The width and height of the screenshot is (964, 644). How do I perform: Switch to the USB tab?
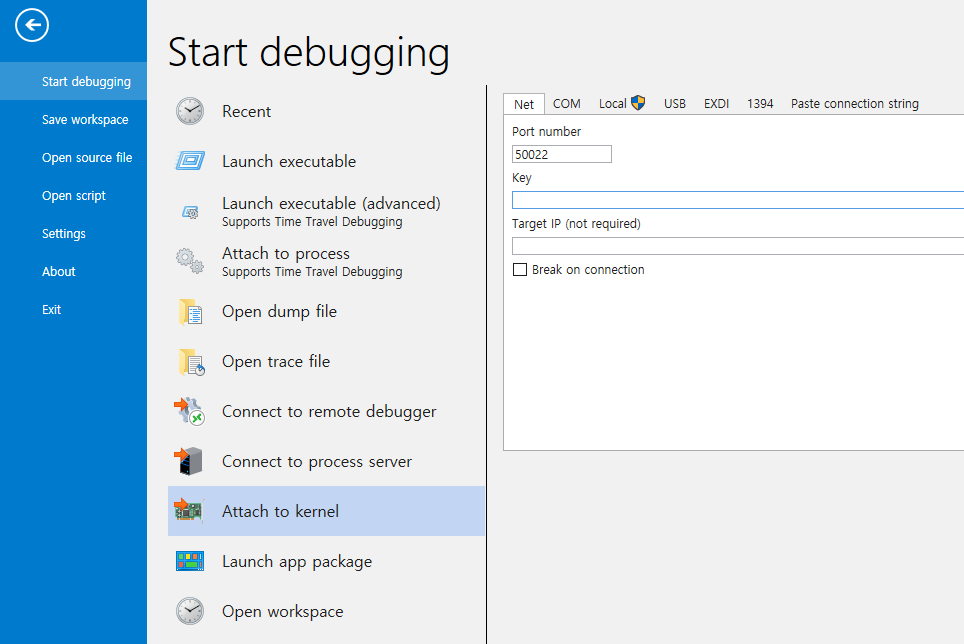click(674, 104)
